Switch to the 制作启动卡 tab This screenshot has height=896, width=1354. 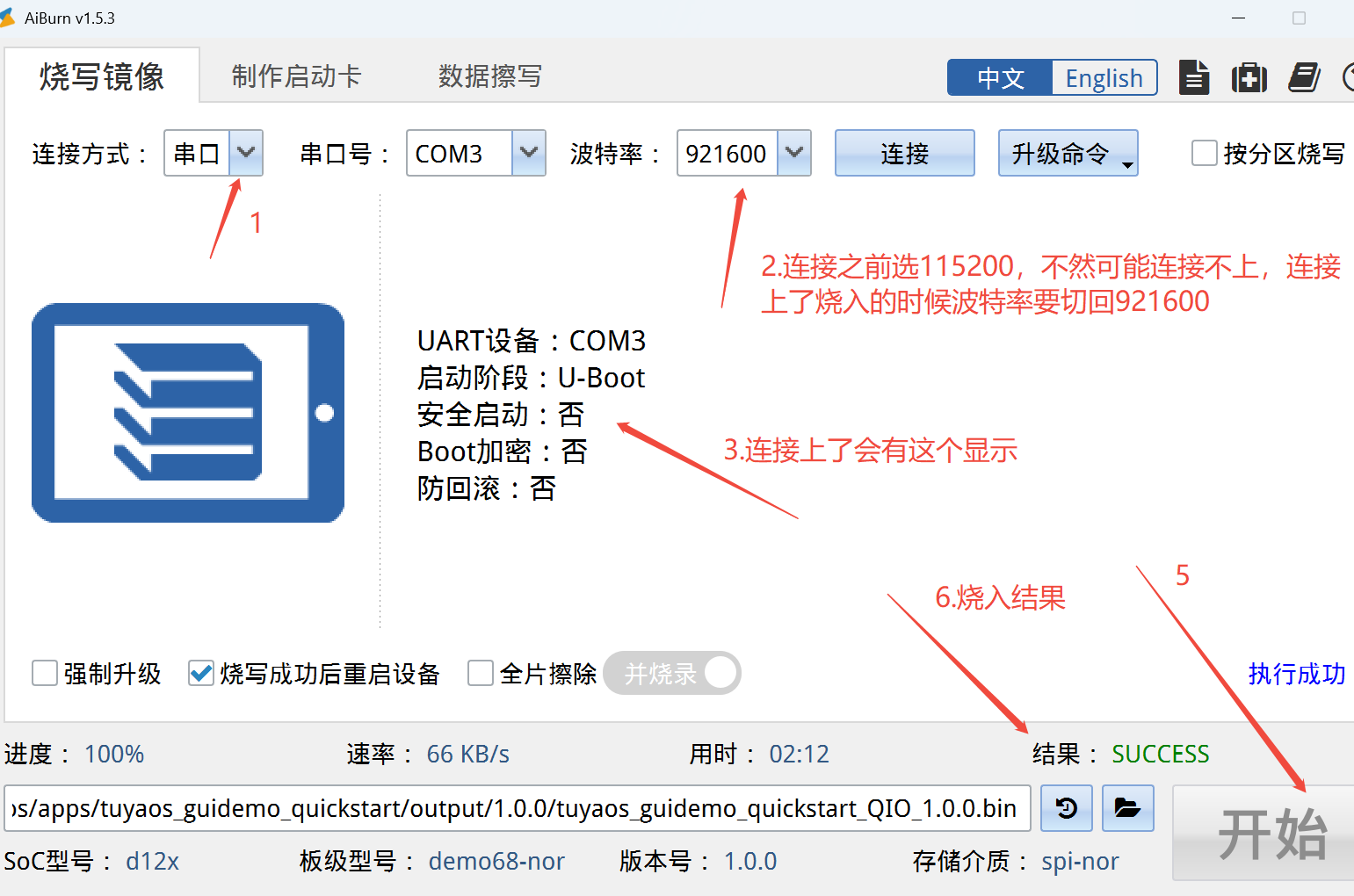pos(296,76)
